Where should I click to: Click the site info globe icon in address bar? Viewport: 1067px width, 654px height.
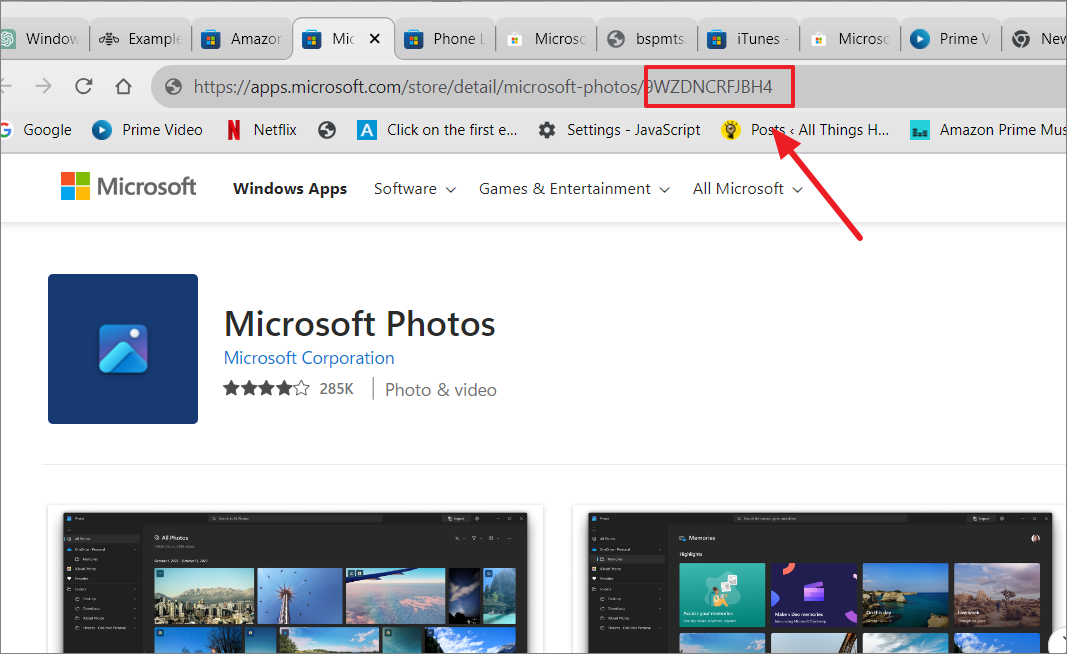pyautogui.click(x=174, y=86)
